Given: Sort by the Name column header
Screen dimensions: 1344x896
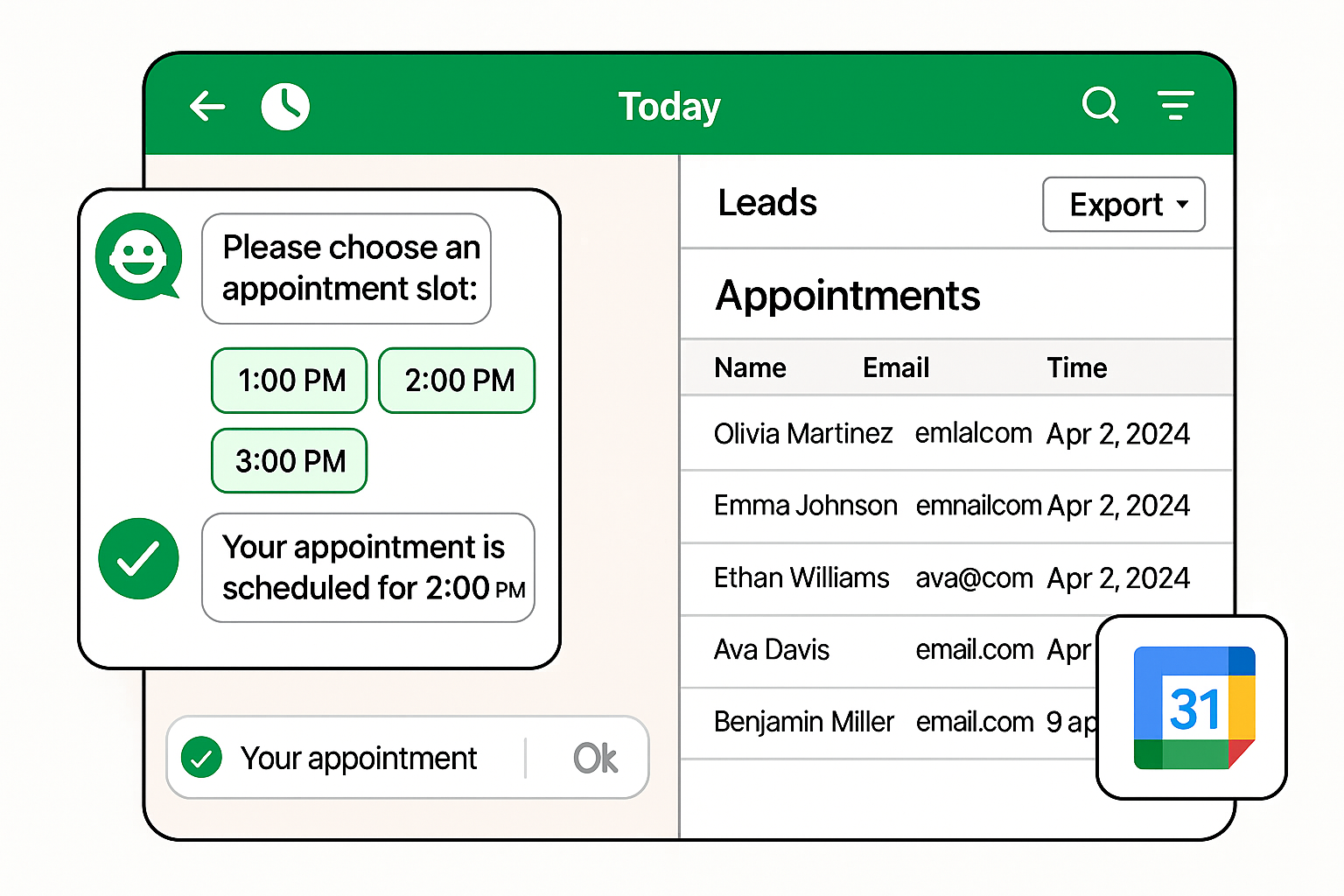Looking at the screenshot, I should 750,367.
